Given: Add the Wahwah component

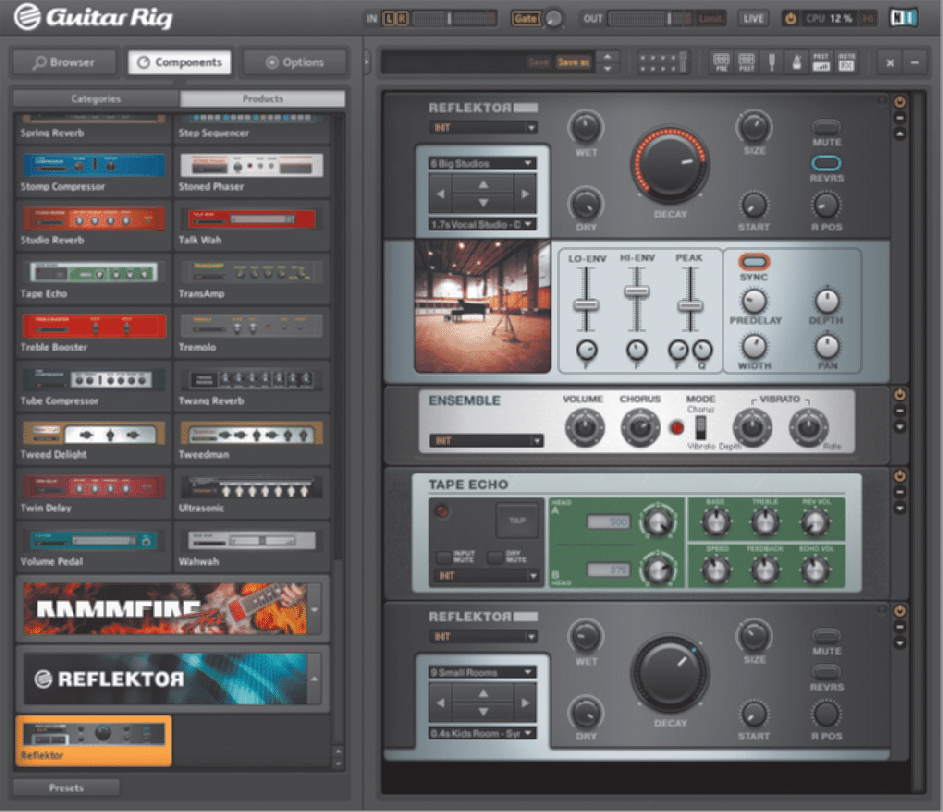Looking at the screenshot, I should (251, 546).
